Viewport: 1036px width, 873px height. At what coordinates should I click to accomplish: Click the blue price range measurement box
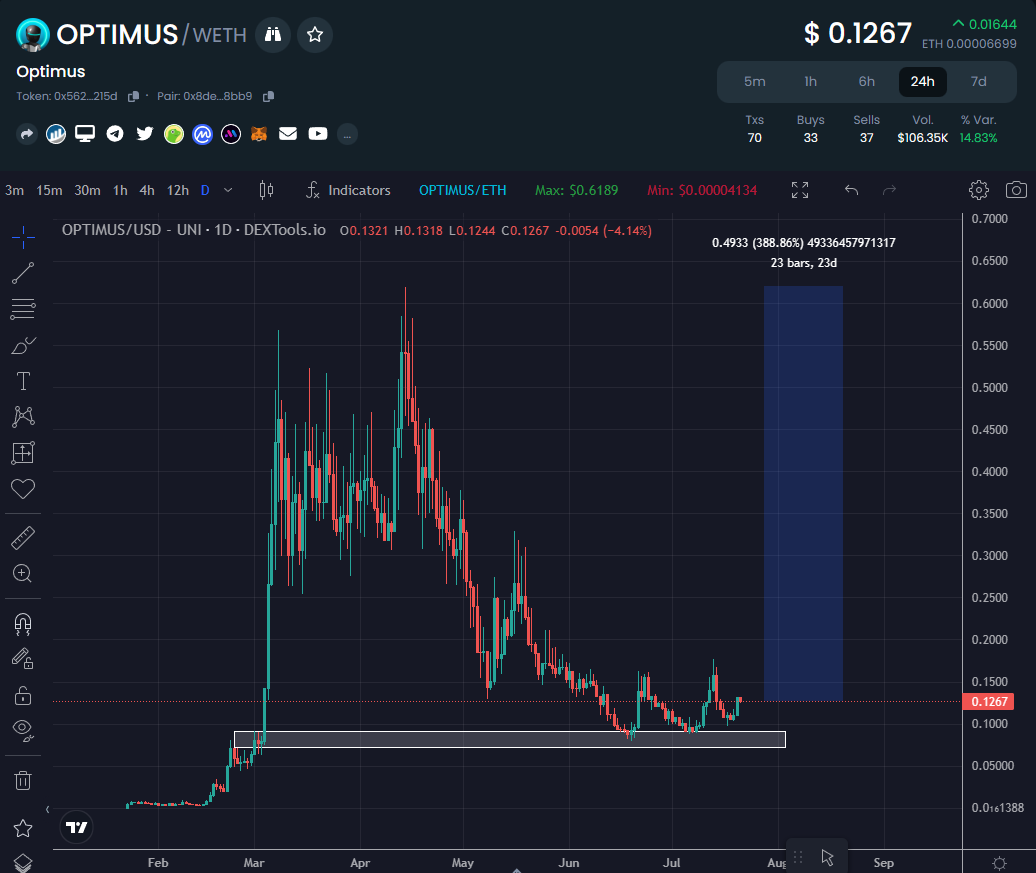tap(803, 493)
